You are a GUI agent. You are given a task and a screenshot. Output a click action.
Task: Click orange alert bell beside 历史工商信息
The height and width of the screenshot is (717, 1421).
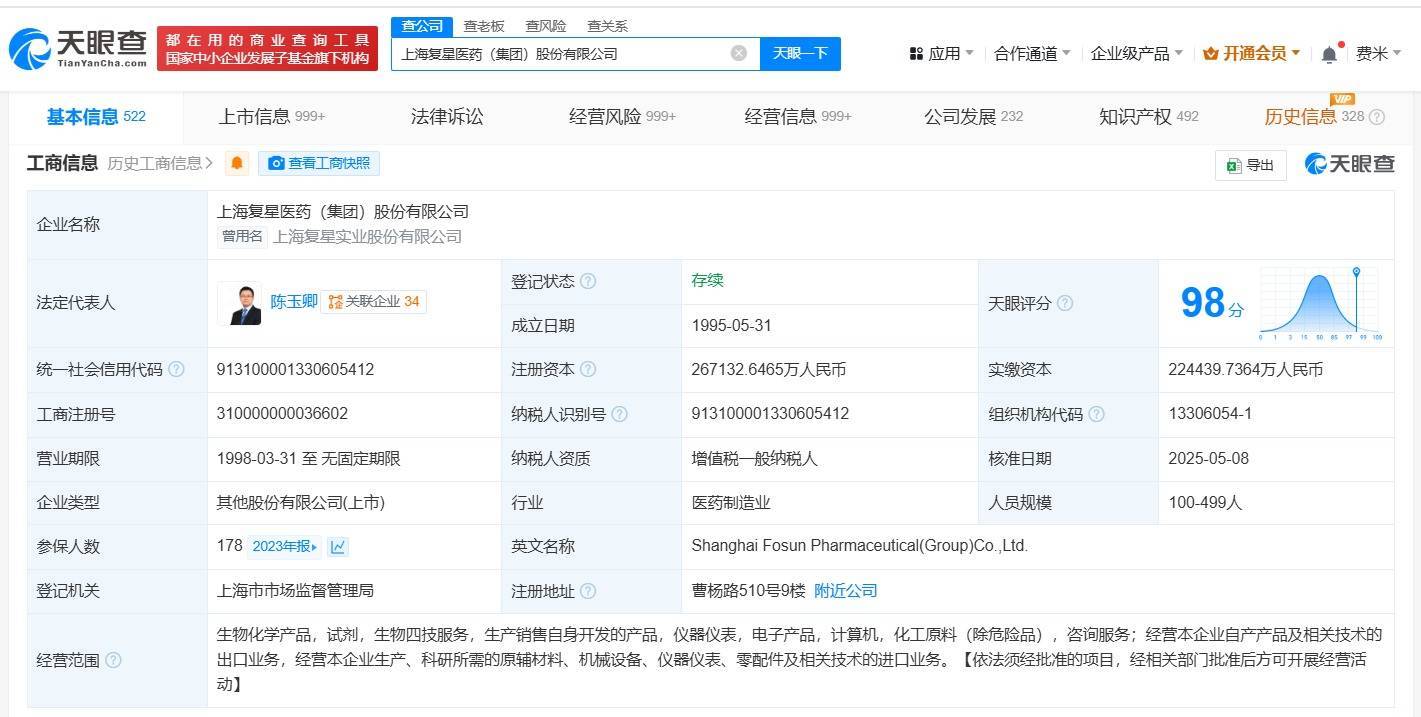tap(237, 163)
